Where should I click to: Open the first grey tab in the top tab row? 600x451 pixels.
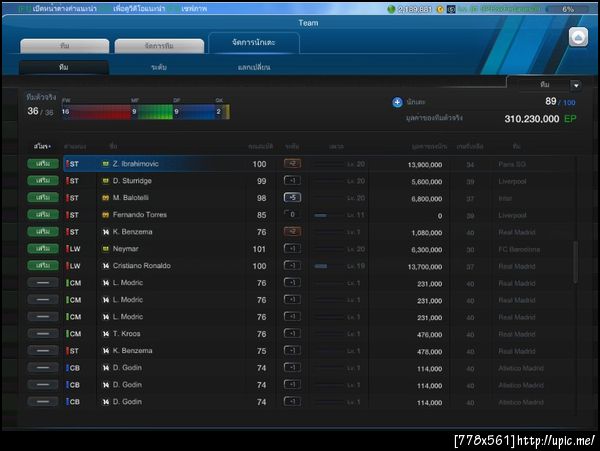coord(65,46)
